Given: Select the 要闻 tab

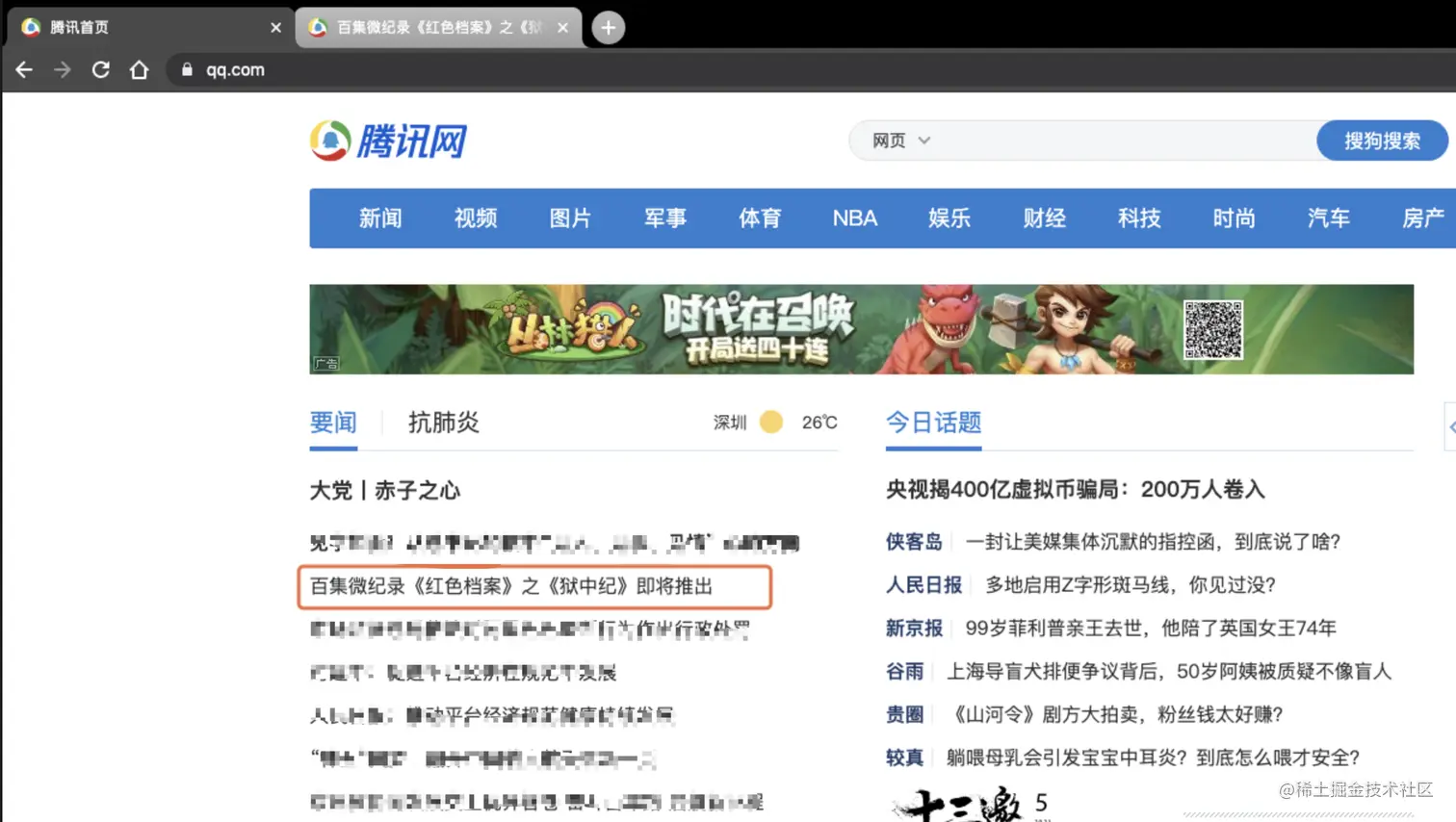Looking at the screenshot, I should [x=333, y=423].
